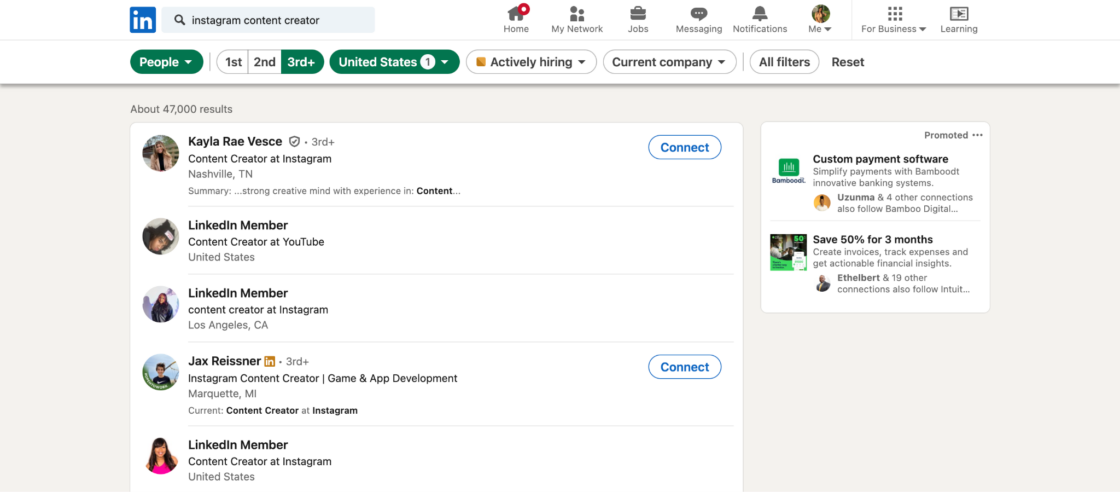Click Jax Reissner's profile photo

point(161,372)
